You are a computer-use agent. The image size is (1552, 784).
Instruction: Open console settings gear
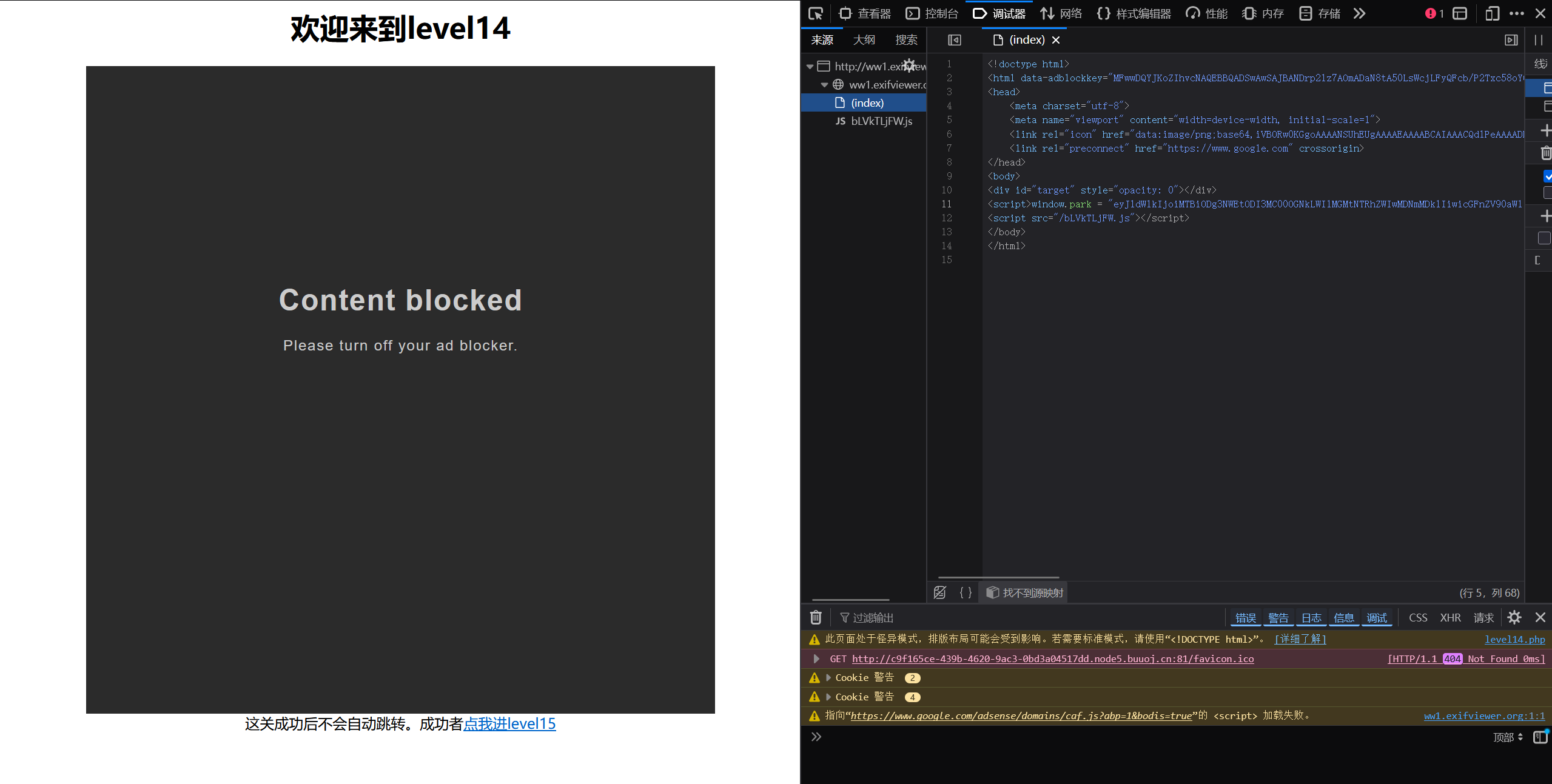pyautogui.click(x=1514, y=617)
